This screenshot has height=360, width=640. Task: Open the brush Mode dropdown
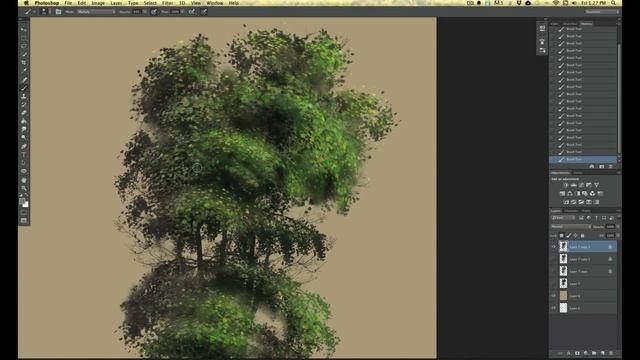point(96,12)
